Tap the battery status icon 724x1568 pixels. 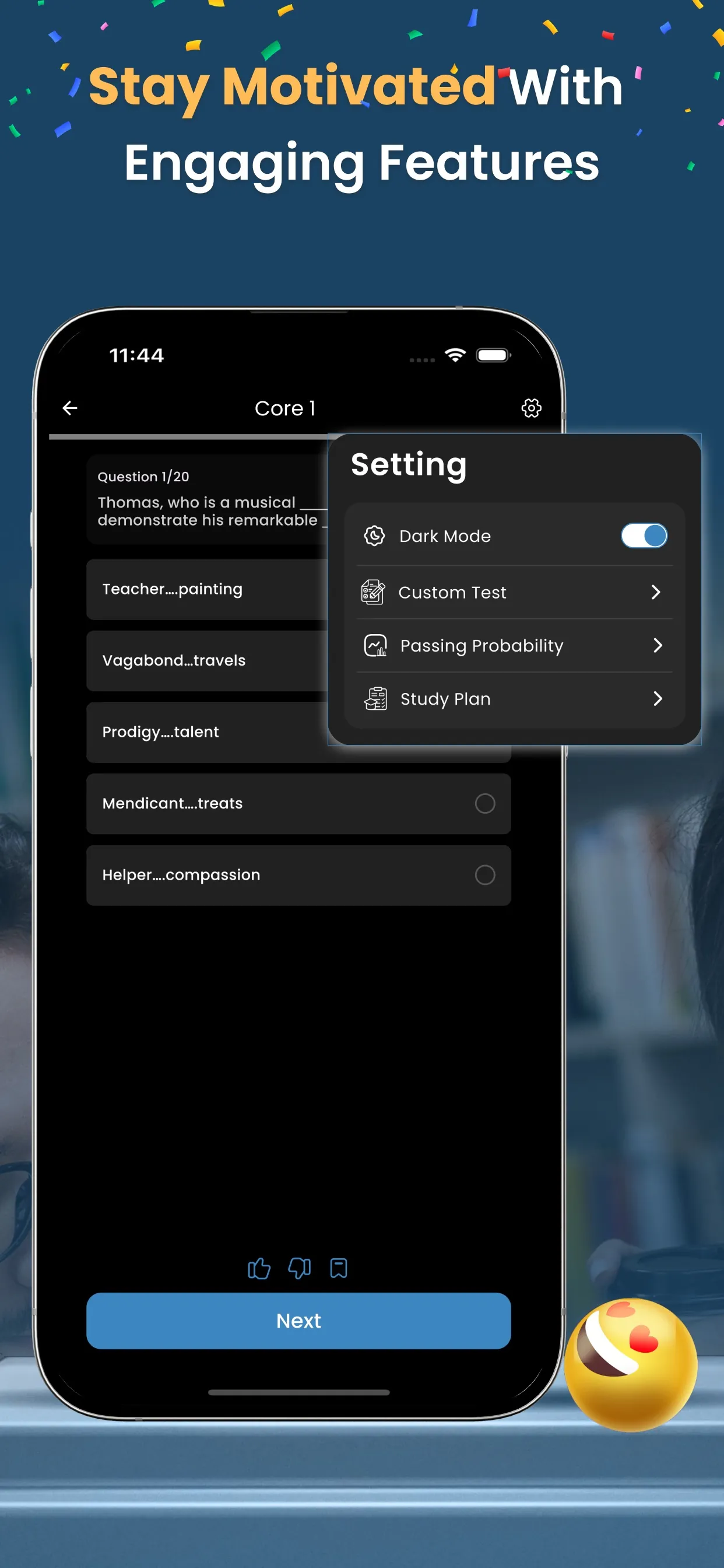[x=493, y=355]
